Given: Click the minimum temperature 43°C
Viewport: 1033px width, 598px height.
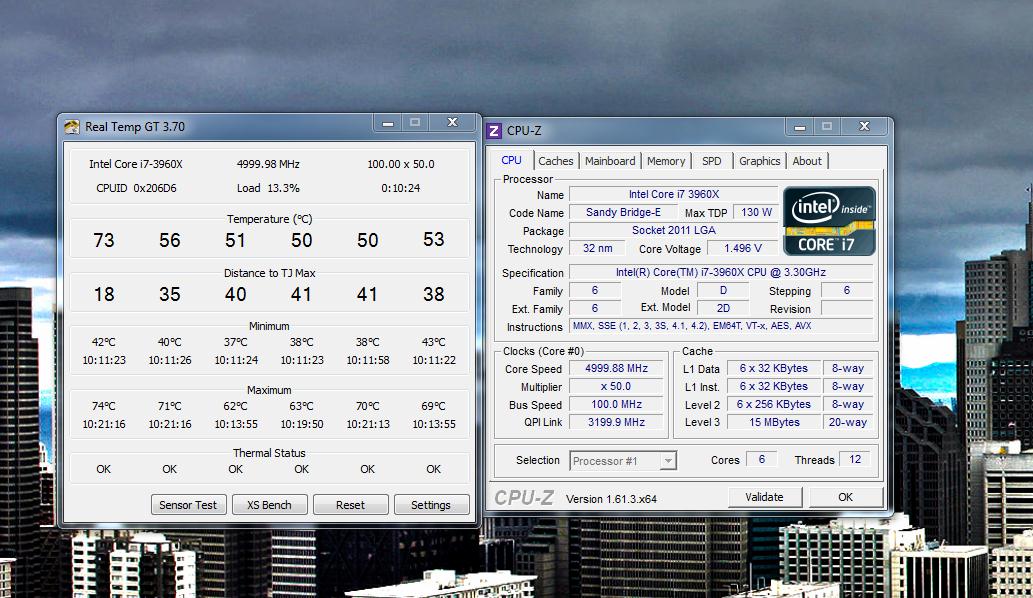Looking at the screenshot, I should (433, 342).
